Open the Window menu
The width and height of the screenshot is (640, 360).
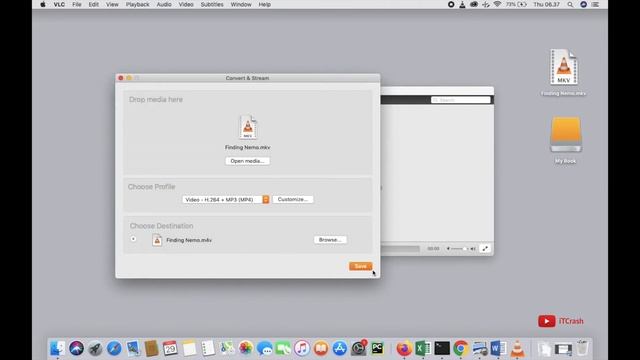click(241, 4)
